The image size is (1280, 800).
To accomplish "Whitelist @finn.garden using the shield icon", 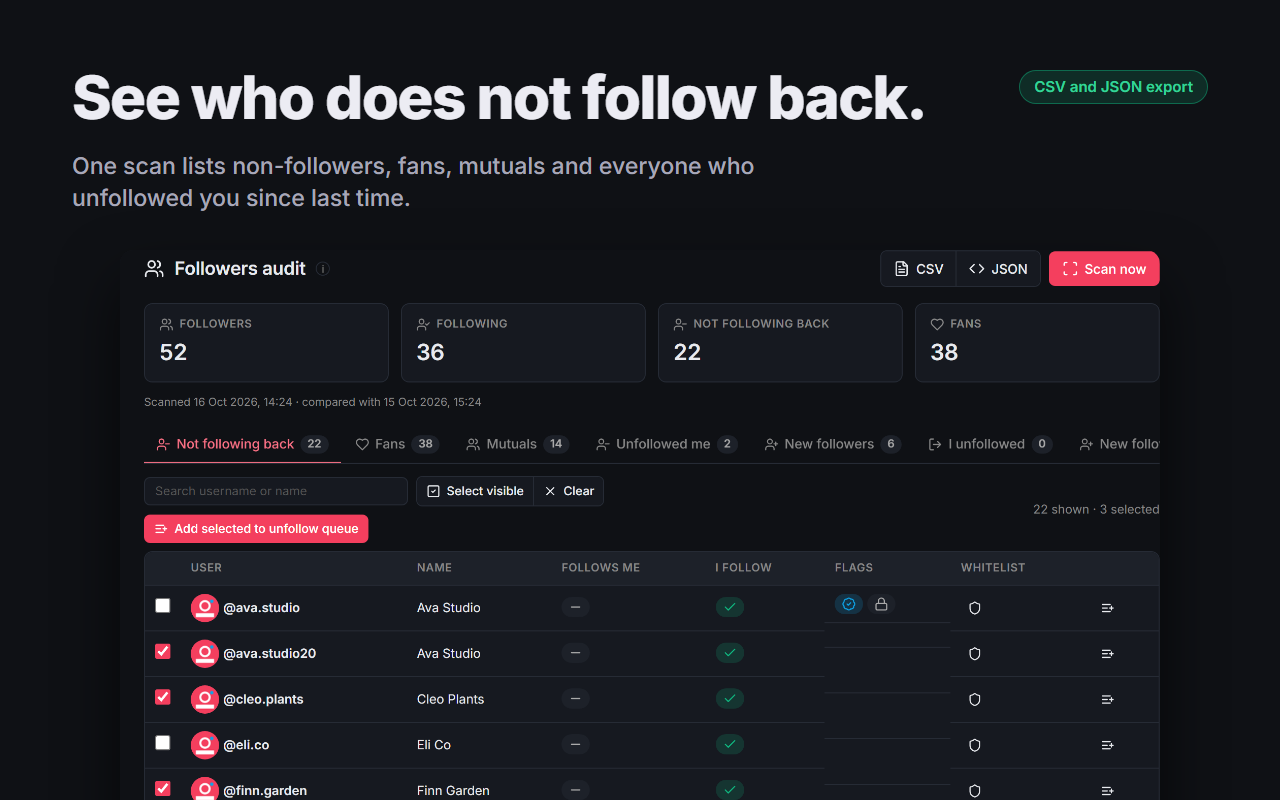I will click(975, 791).
